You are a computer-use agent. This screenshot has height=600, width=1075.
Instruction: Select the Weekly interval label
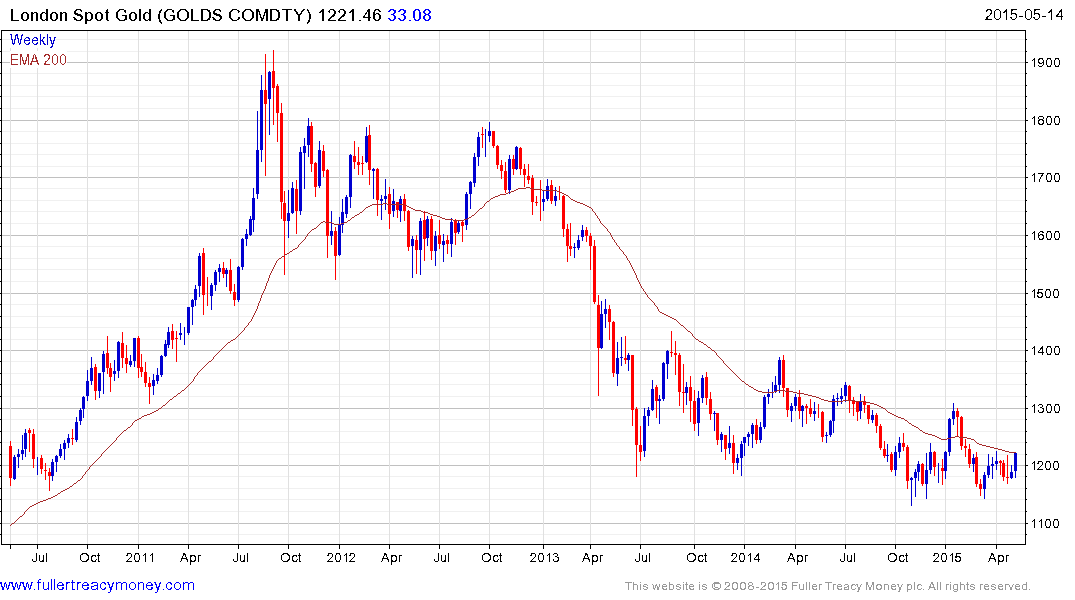(x=33, y=40)
